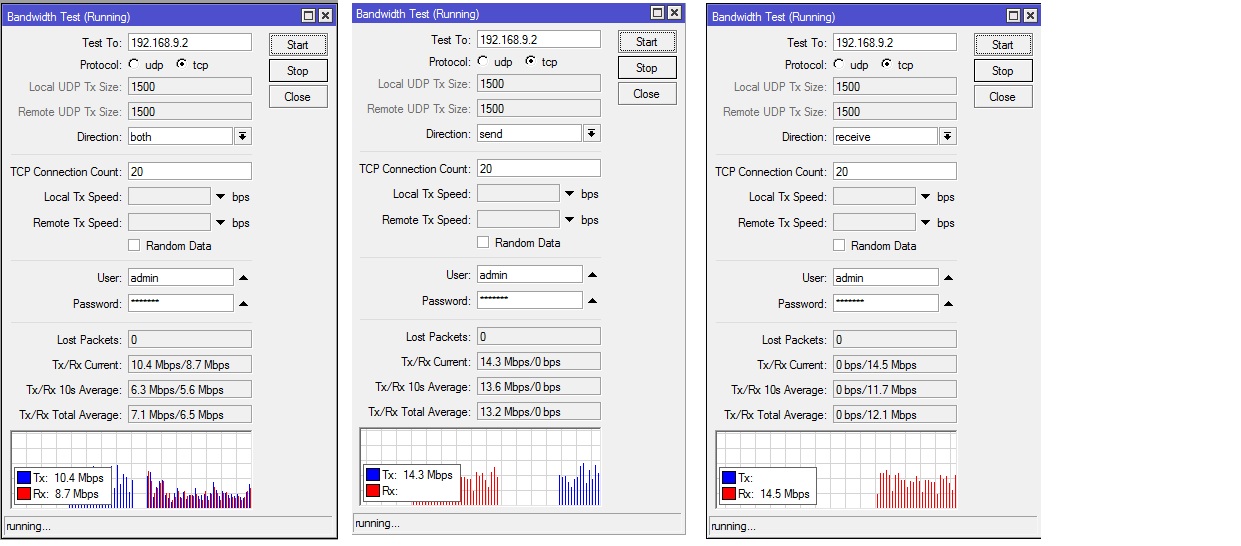Image resolution: width=1241 pixels, height=546 pixels.
Task: Collapse User field arrow in right window
Action: 949,278
